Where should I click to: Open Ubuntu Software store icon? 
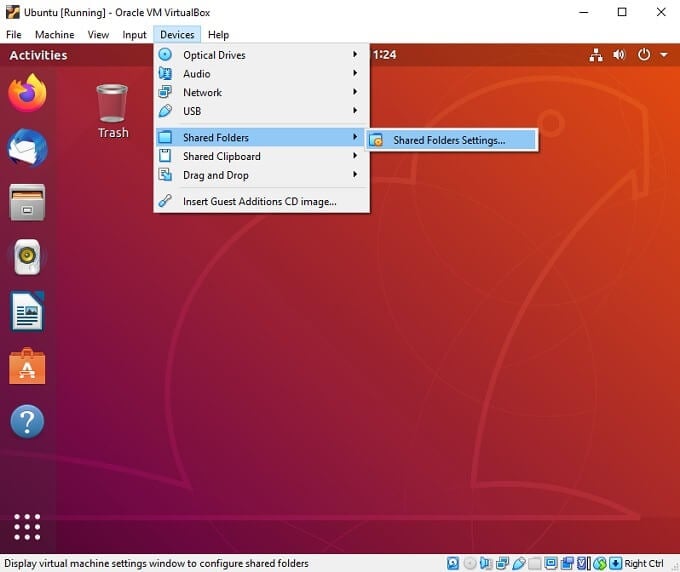[27, 366]
